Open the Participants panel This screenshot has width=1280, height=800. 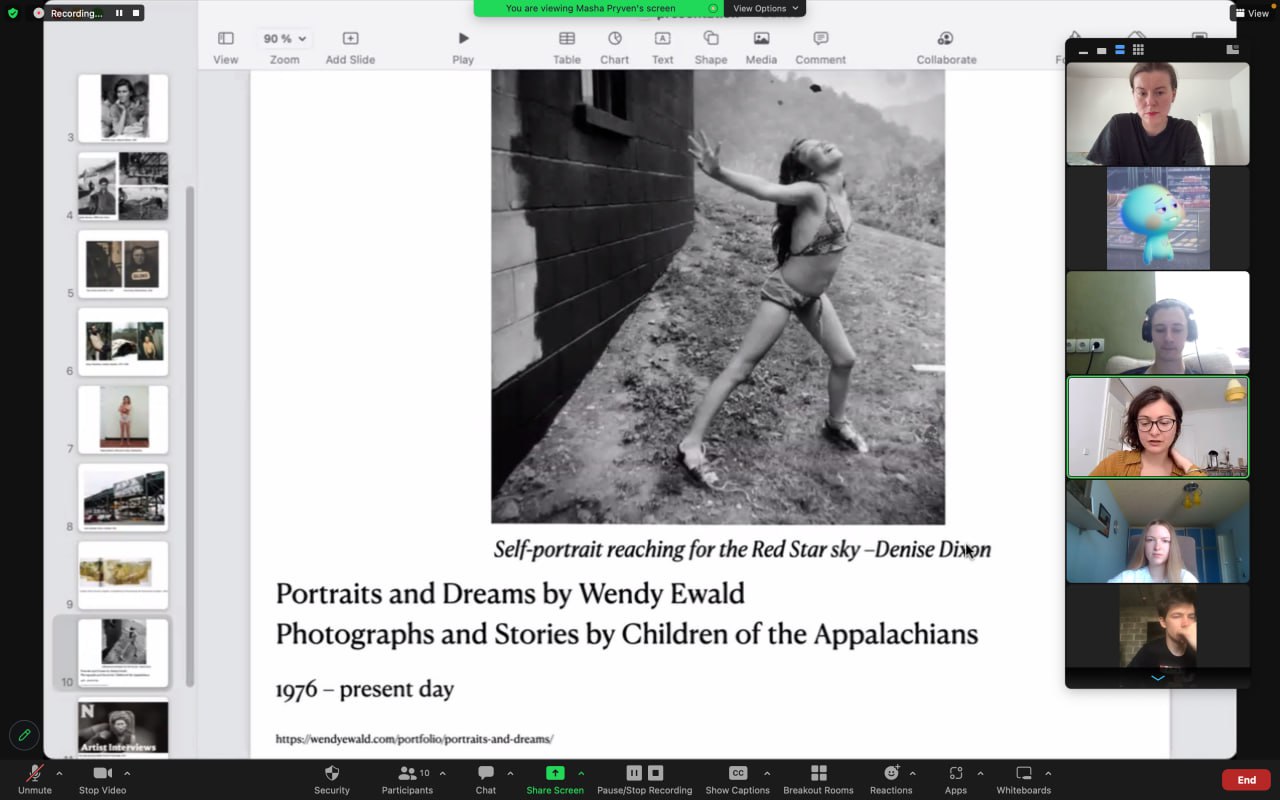407,779
